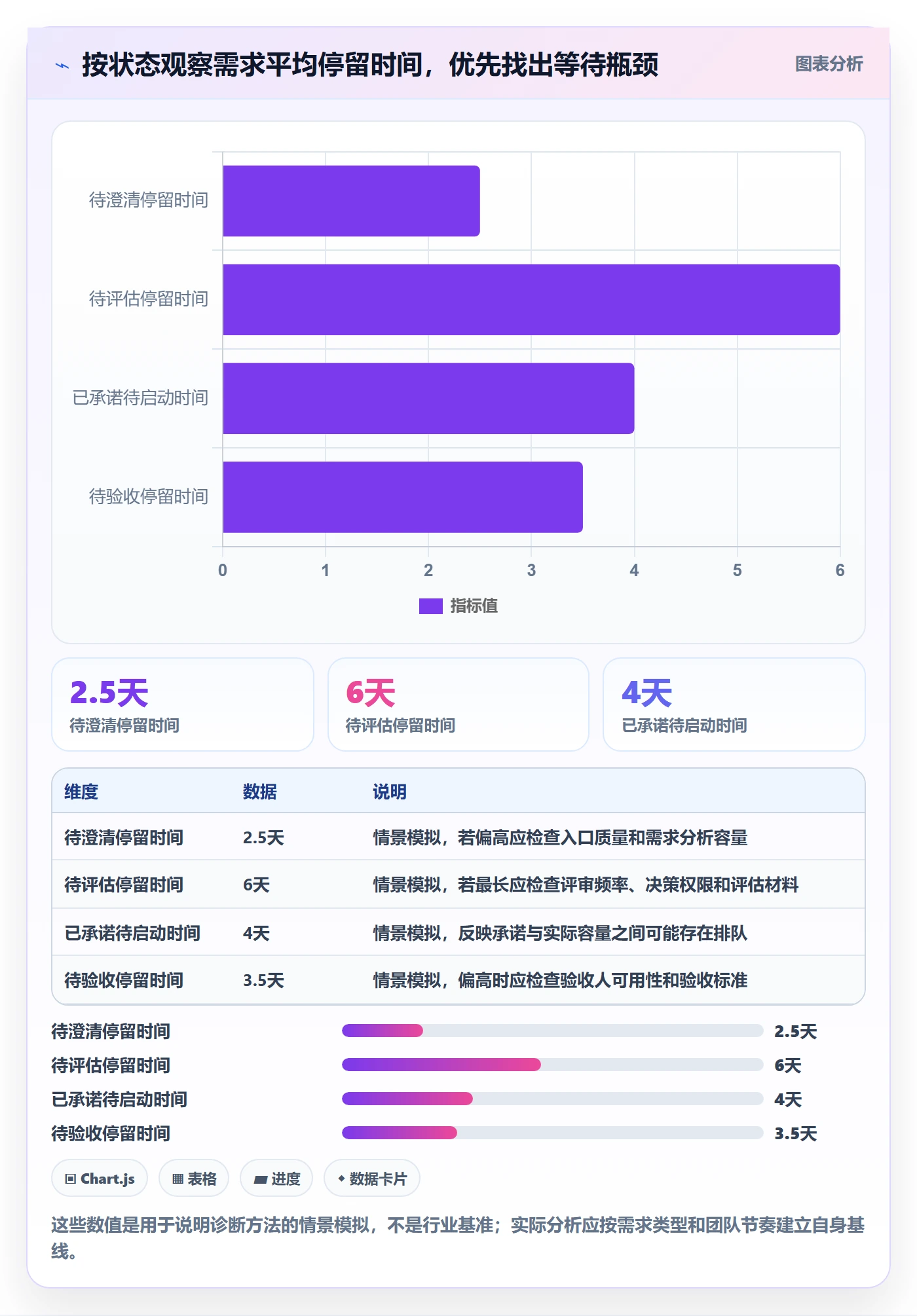Select the 待验收停留时间 bar in the chart

point(403,497)
